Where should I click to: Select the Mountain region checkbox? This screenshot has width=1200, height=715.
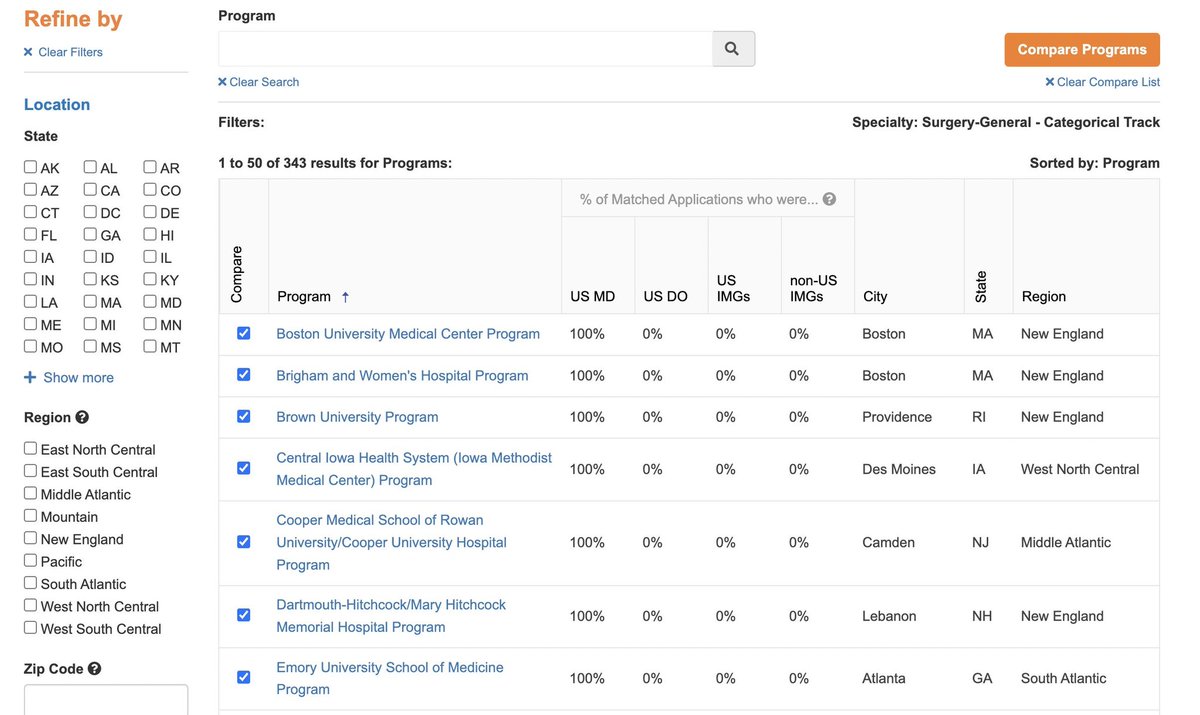30,516
